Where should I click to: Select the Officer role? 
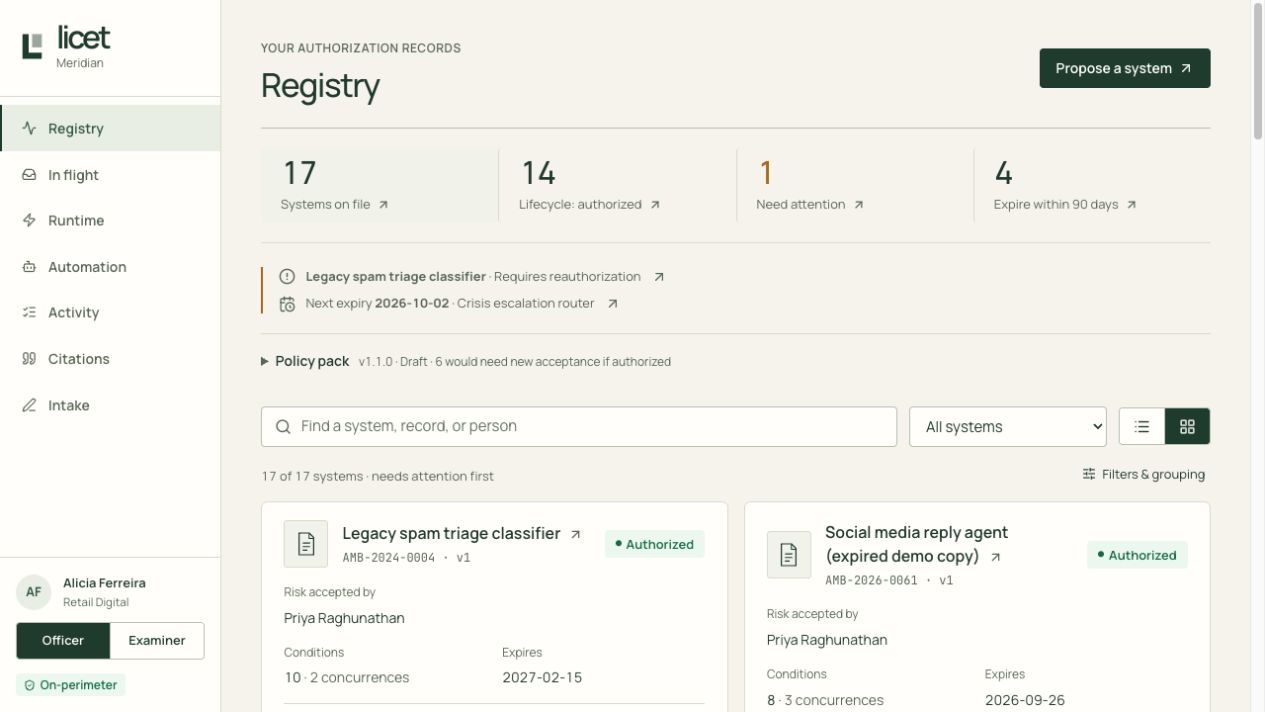point(63,641)
